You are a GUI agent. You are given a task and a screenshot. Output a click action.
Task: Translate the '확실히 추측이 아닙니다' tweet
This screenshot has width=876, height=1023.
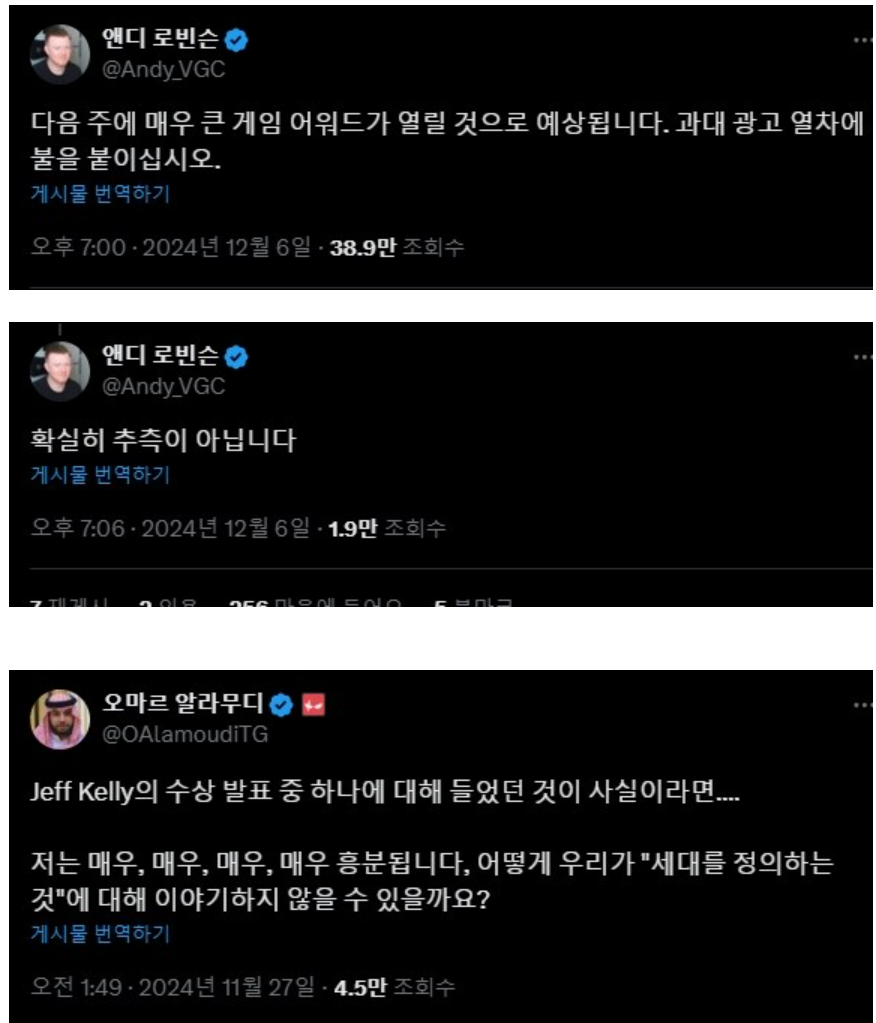(x=100, y=474)
